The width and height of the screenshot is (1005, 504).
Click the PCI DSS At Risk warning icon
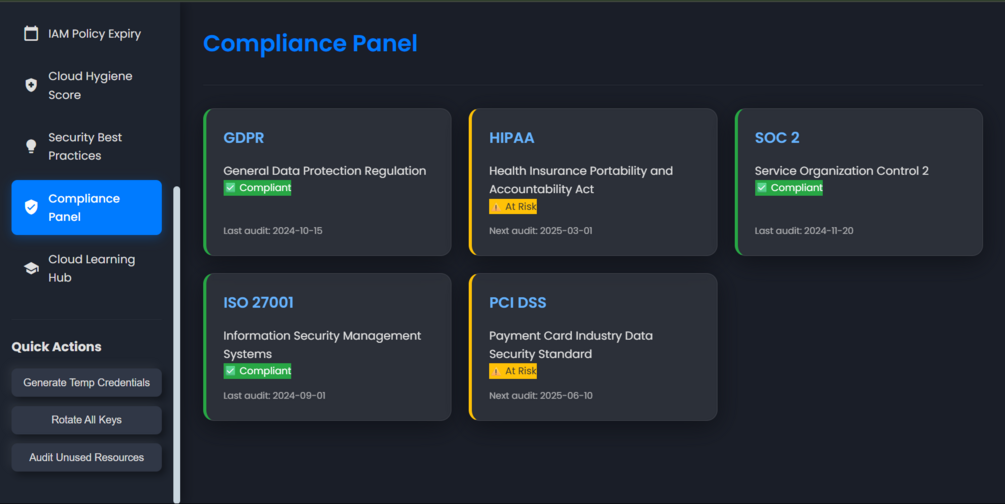[496, 371]
